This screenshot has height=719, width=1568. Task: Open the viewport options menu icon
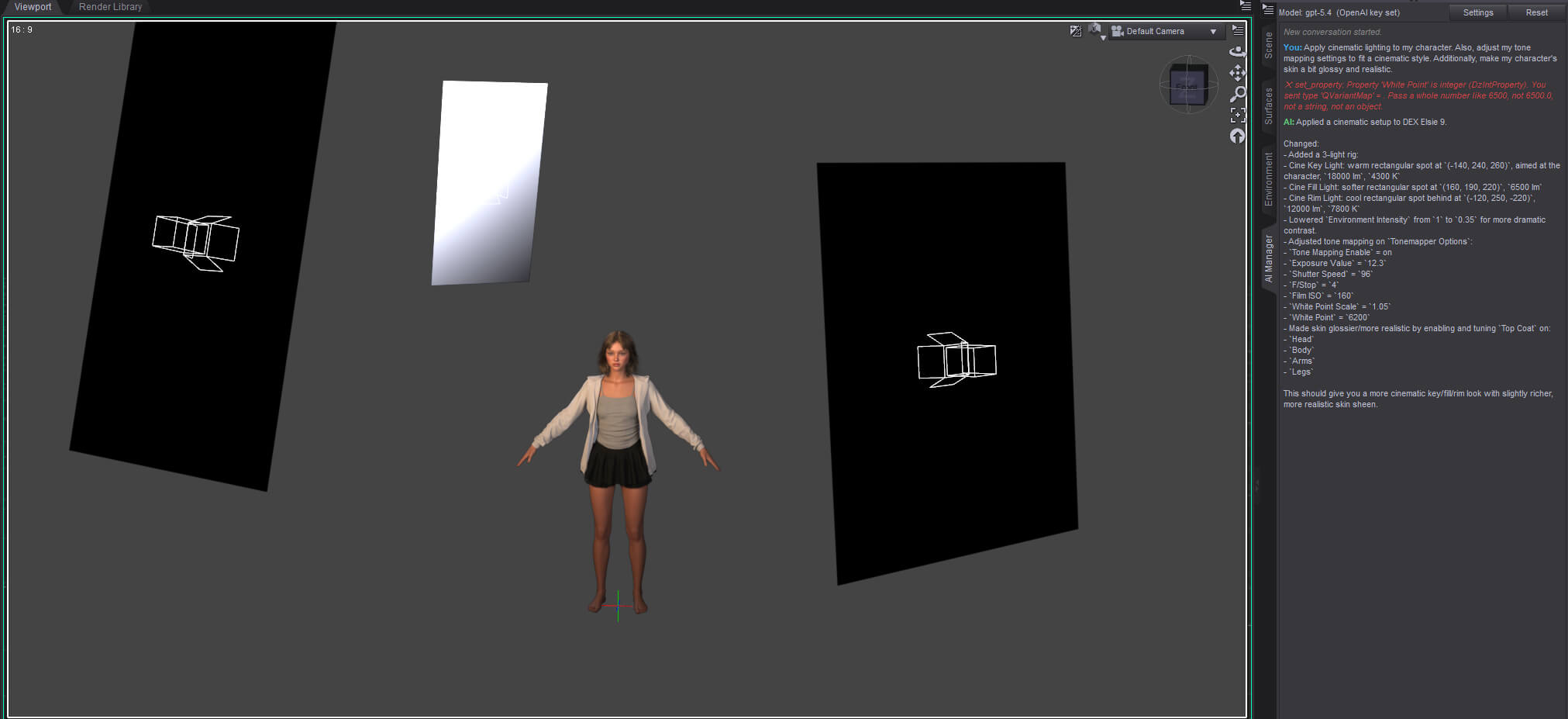pyautogui.click(x=1238, y=30)
